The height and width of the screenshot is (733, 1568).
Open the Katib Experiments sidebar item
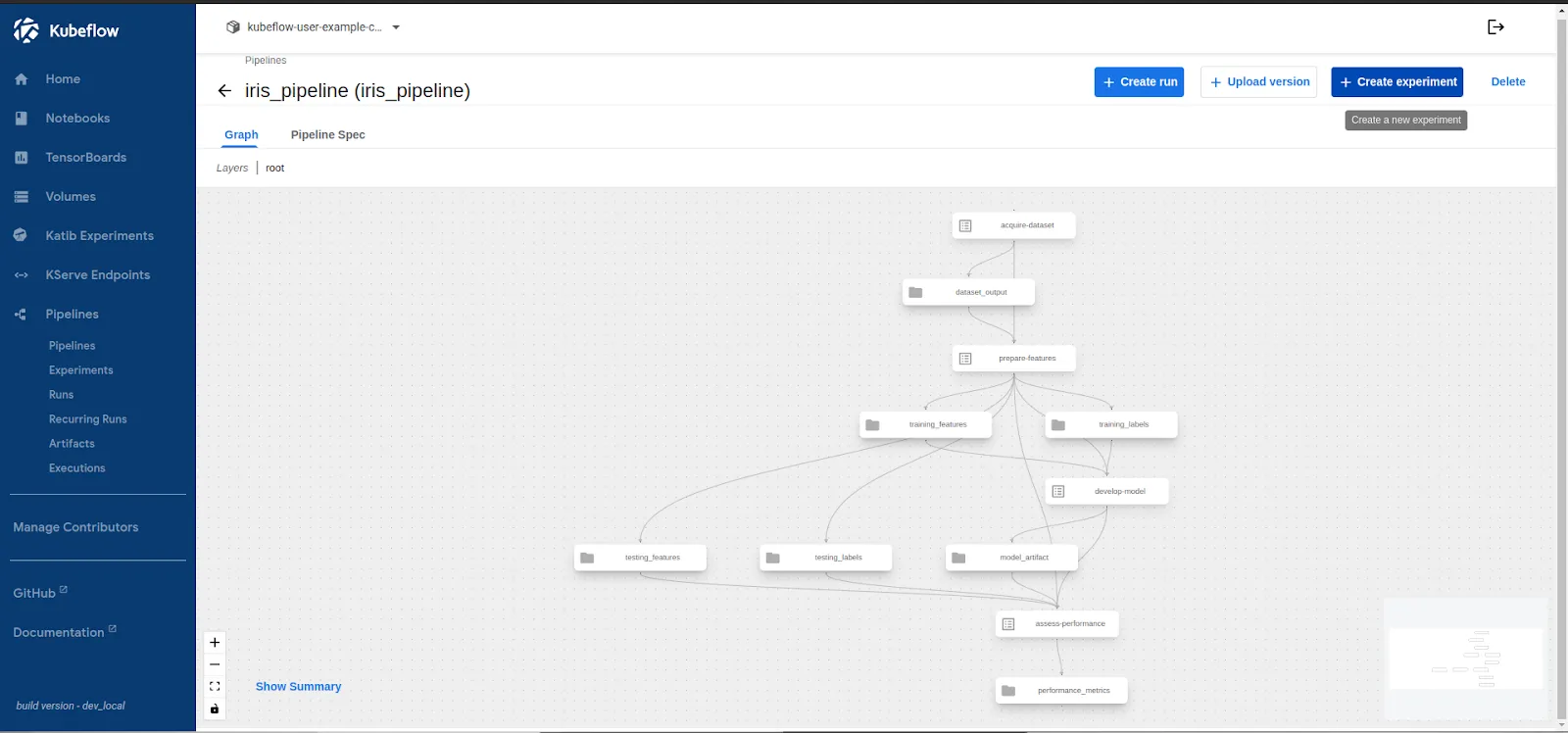pyautogui.click(x=99, y=236)
